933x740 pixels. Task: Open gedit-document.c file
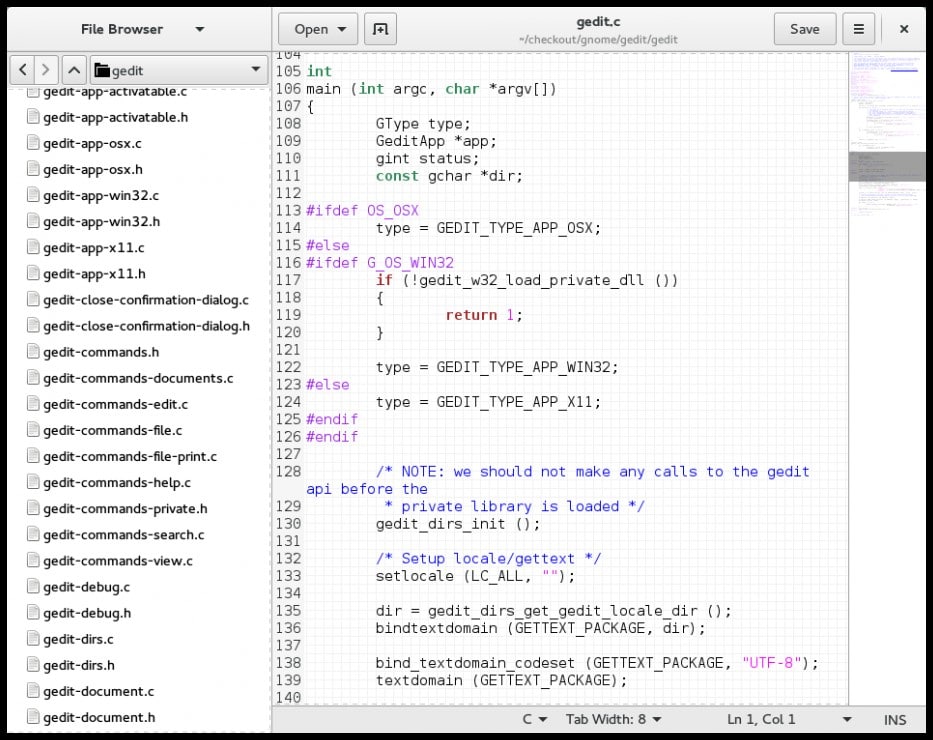[98, 692]
